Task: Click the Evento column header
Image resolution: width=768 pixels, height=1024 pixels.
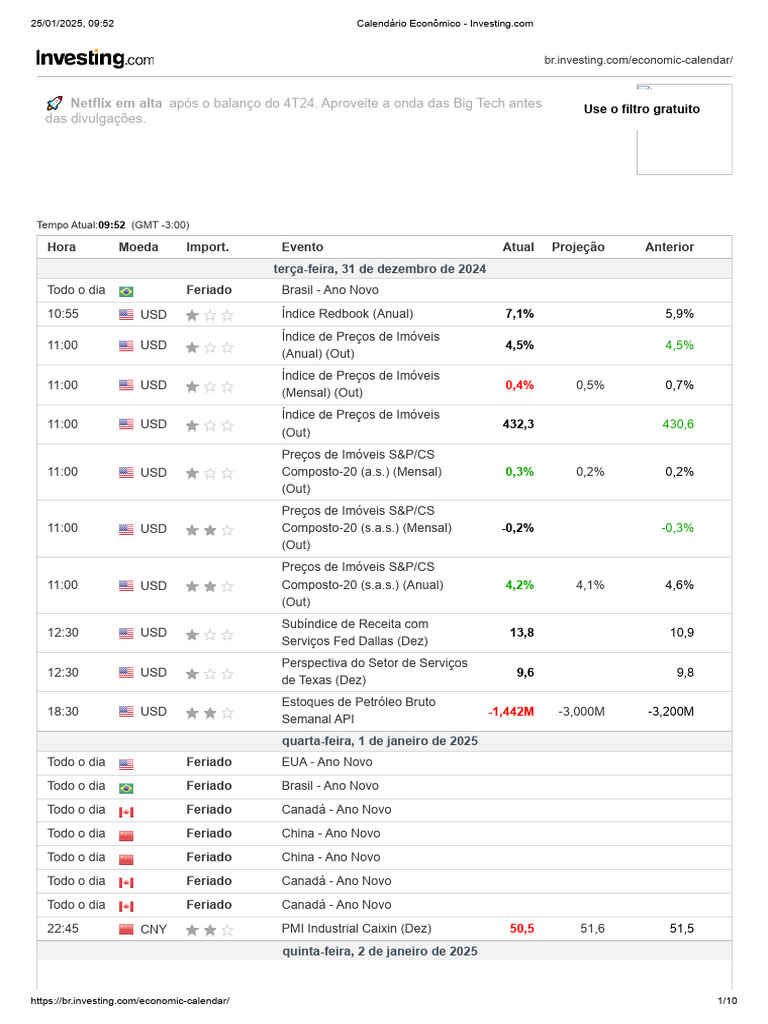Action: coord(302,247)
